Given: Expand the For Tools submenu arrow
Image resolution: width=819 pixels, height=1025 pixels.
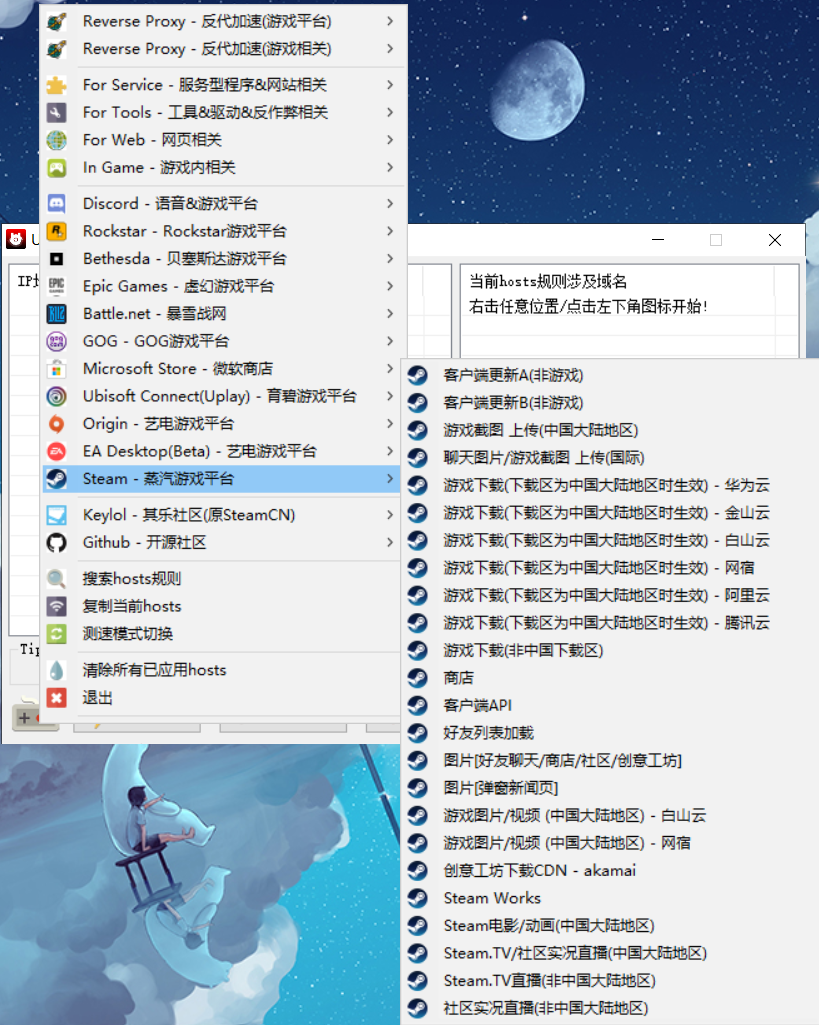Looking at the screenshot, I should click(390, 112).
